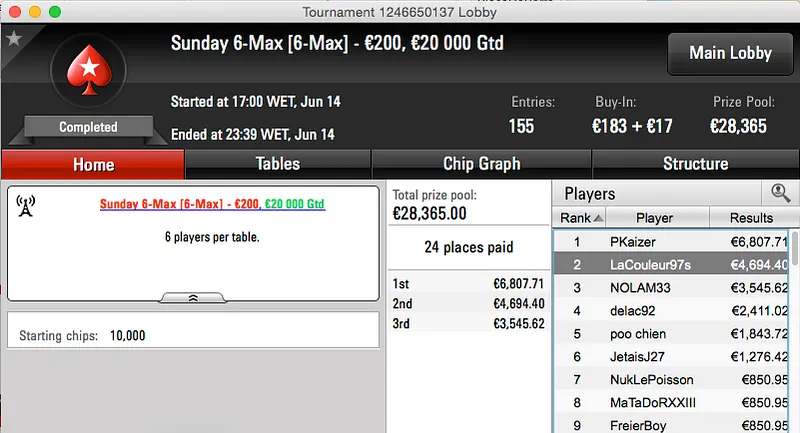Open the player search magnifier icon
Screen dimensions: 800x433
(780, 193)
